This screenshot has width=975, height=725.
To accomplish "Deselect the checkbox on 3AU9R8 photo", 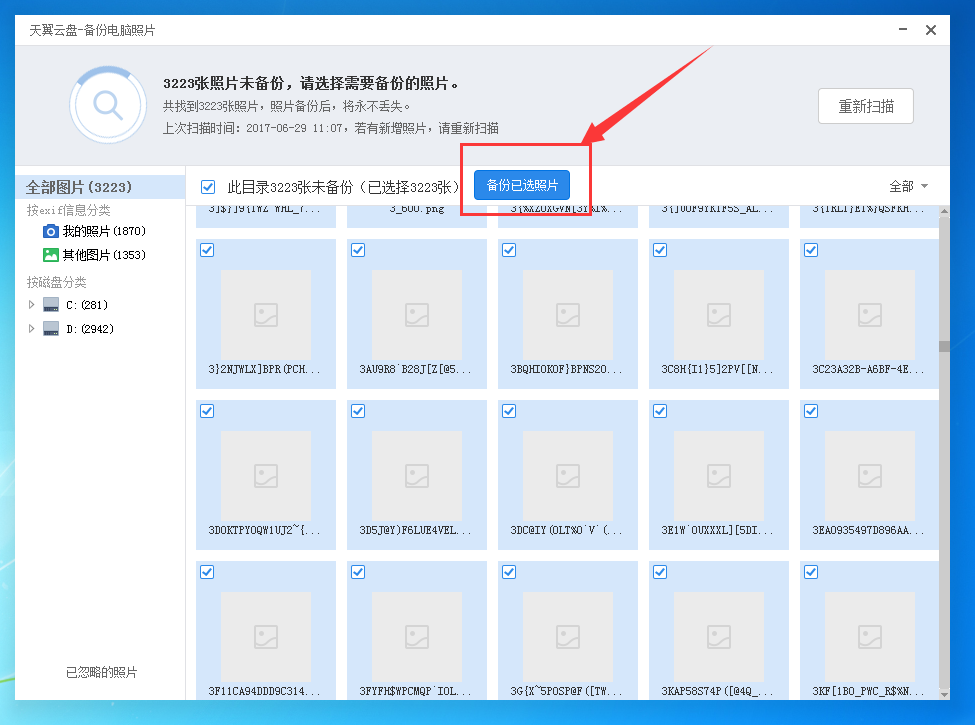I will 357,250.
